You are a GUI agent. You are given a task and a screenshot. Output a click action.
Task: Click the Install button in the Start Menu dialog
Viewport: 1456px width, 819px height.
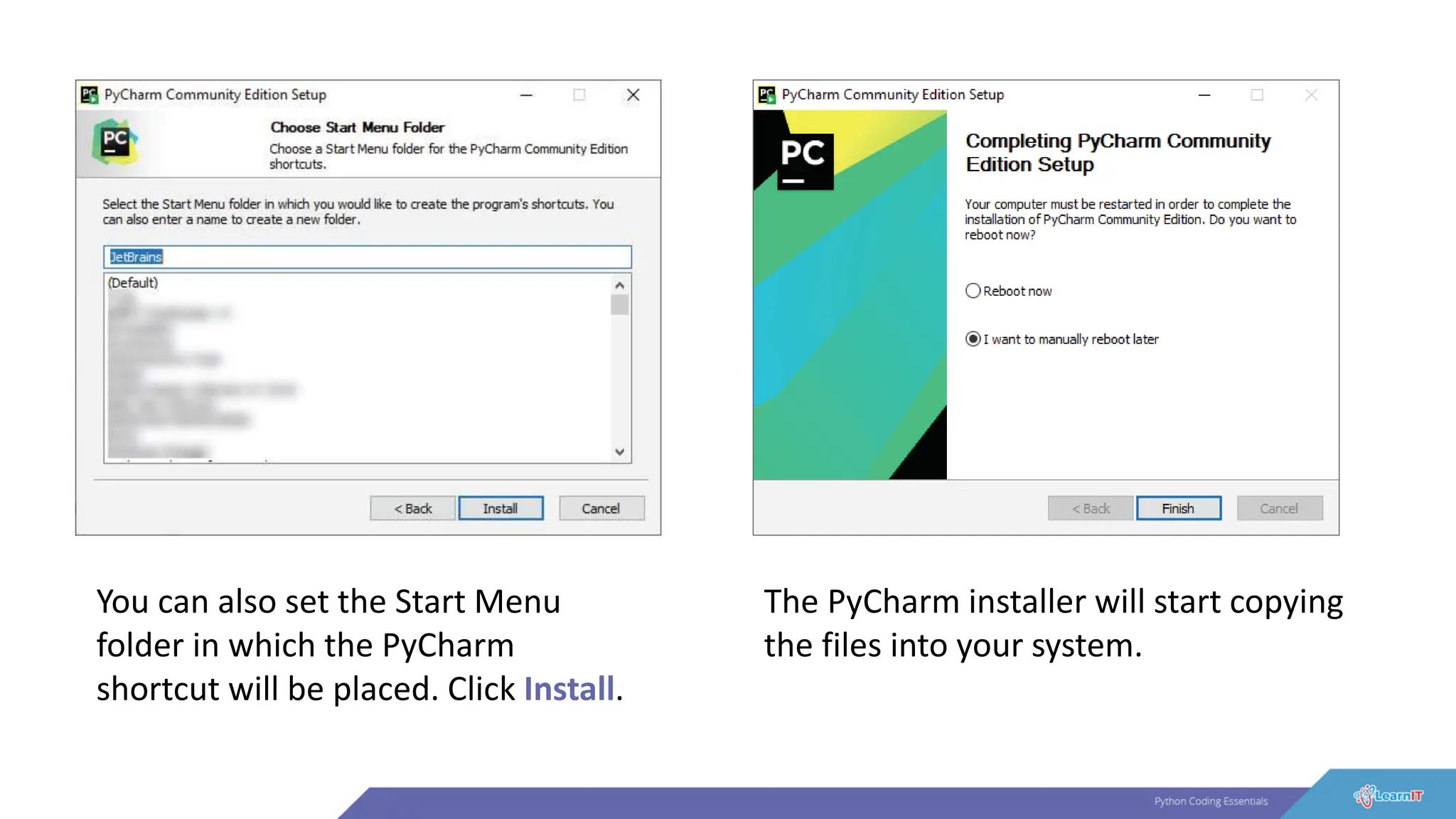pos(500,508)
